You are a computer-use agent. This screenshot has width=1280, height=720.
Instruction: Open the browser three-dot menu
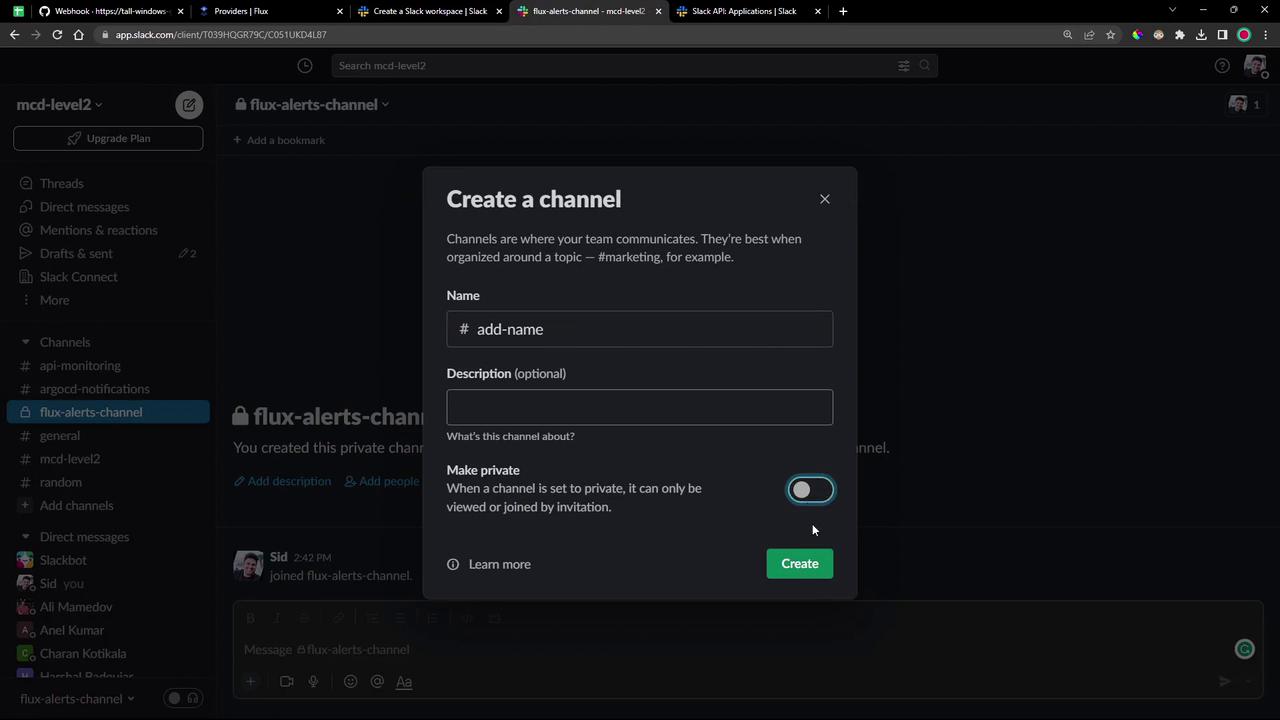pyautogui.click(x=1265, y=35)
